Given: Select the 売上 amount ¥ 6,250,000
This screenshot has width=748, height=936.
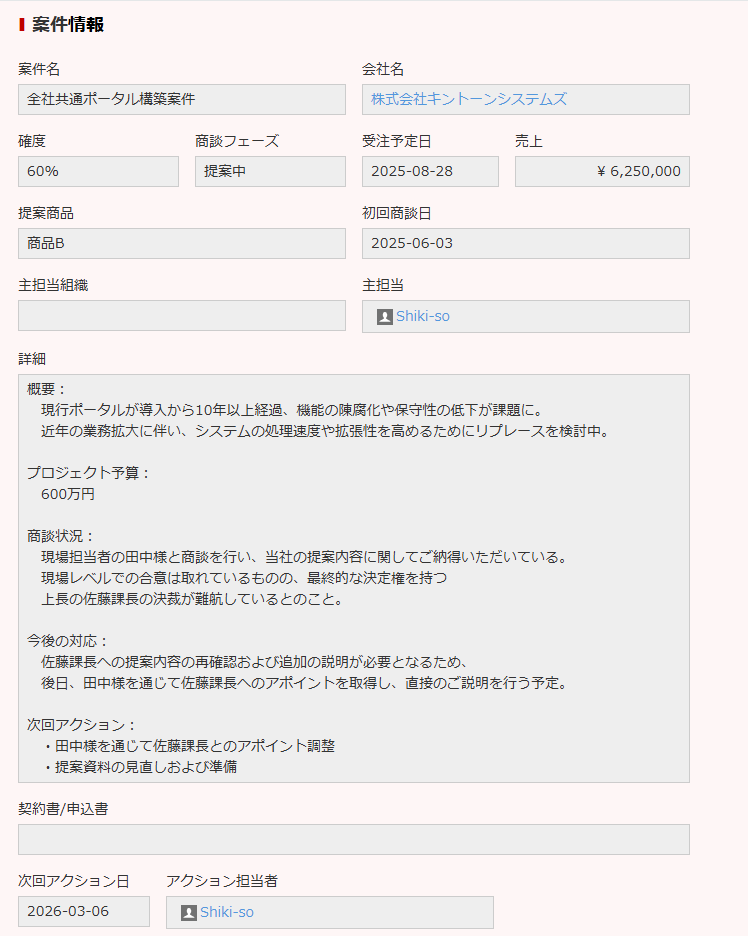Looking at the screenshot, I should pyautogui.click(x=602, y=171).
